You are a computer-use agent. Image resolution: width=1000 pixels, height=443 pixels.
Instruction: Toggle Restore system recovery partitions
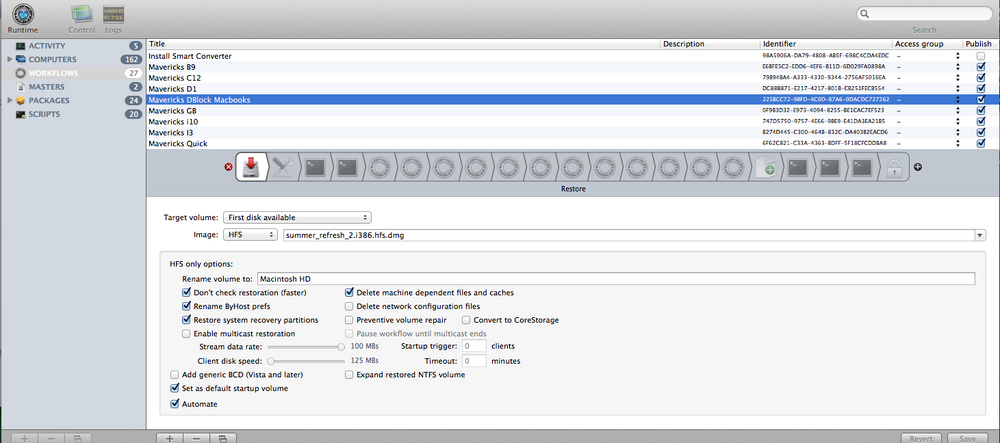[x=186, y=320]
